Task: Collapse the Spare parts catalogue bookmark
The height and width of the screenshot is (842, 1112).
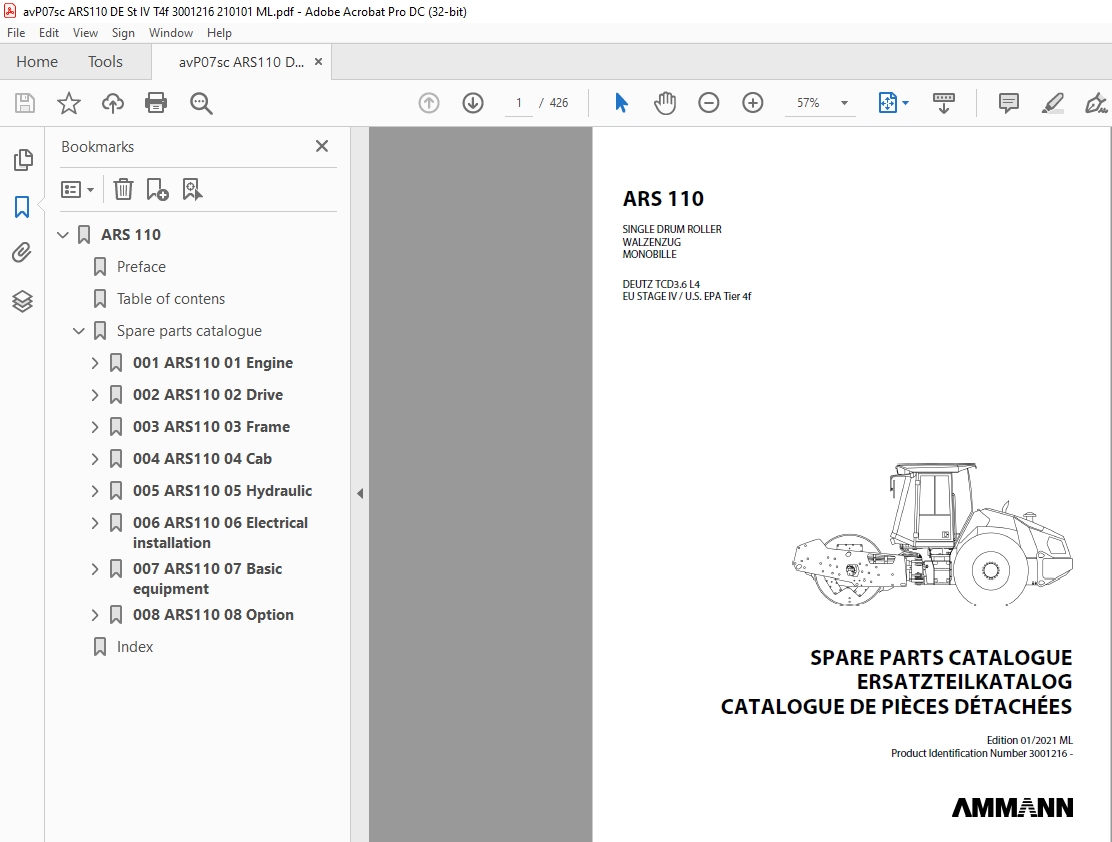Action: coord(79,331)
